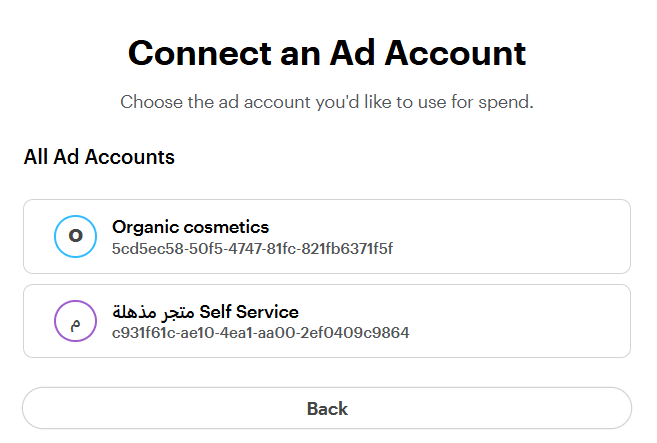Click account ID starting with c931f61c
The height and width of the screenshot is (443, 657).
pyautogui.click(x=260, y=332)
